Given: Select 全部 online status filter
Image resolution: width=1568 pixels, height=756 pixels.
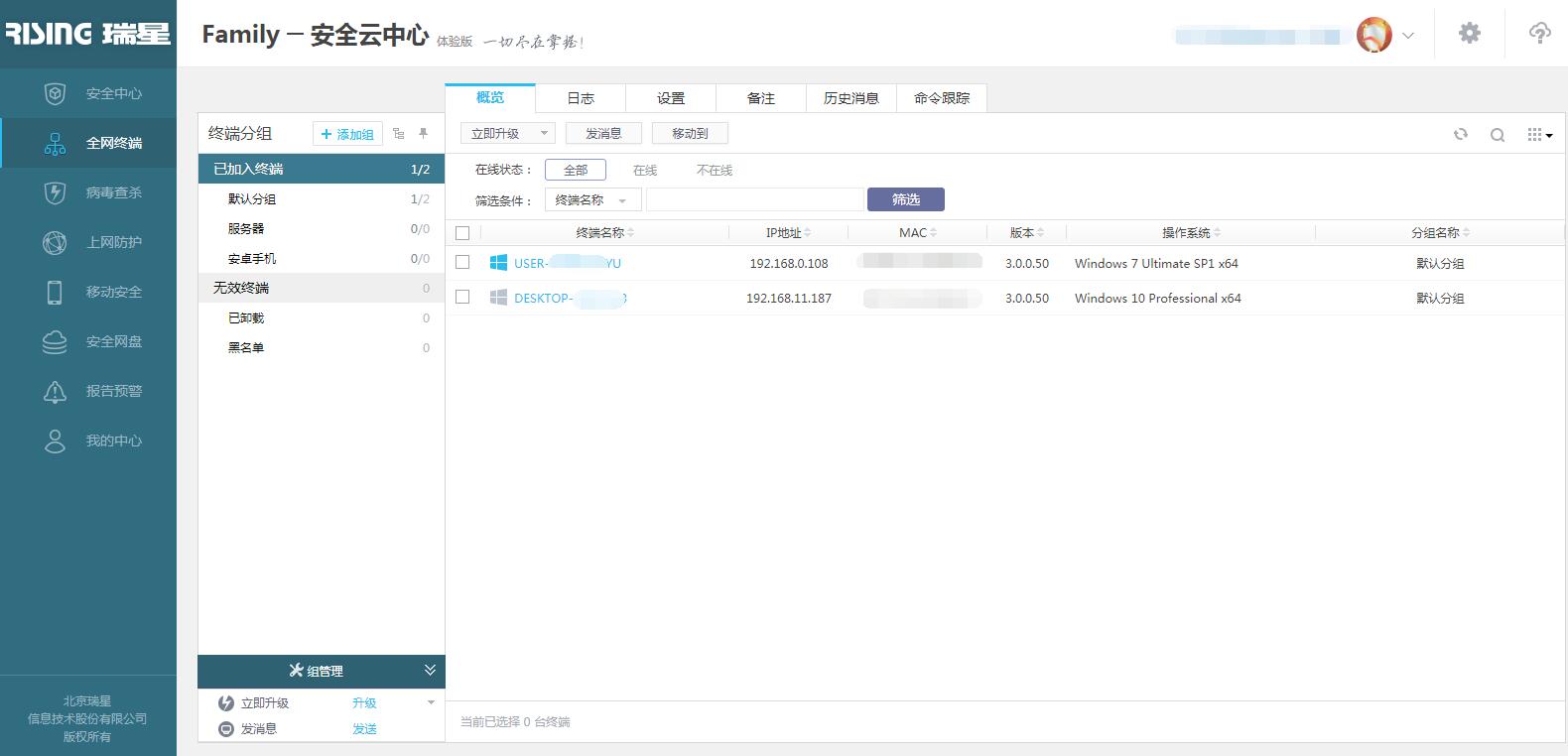Looking at the screenshot, I should (x=576, y=170).
